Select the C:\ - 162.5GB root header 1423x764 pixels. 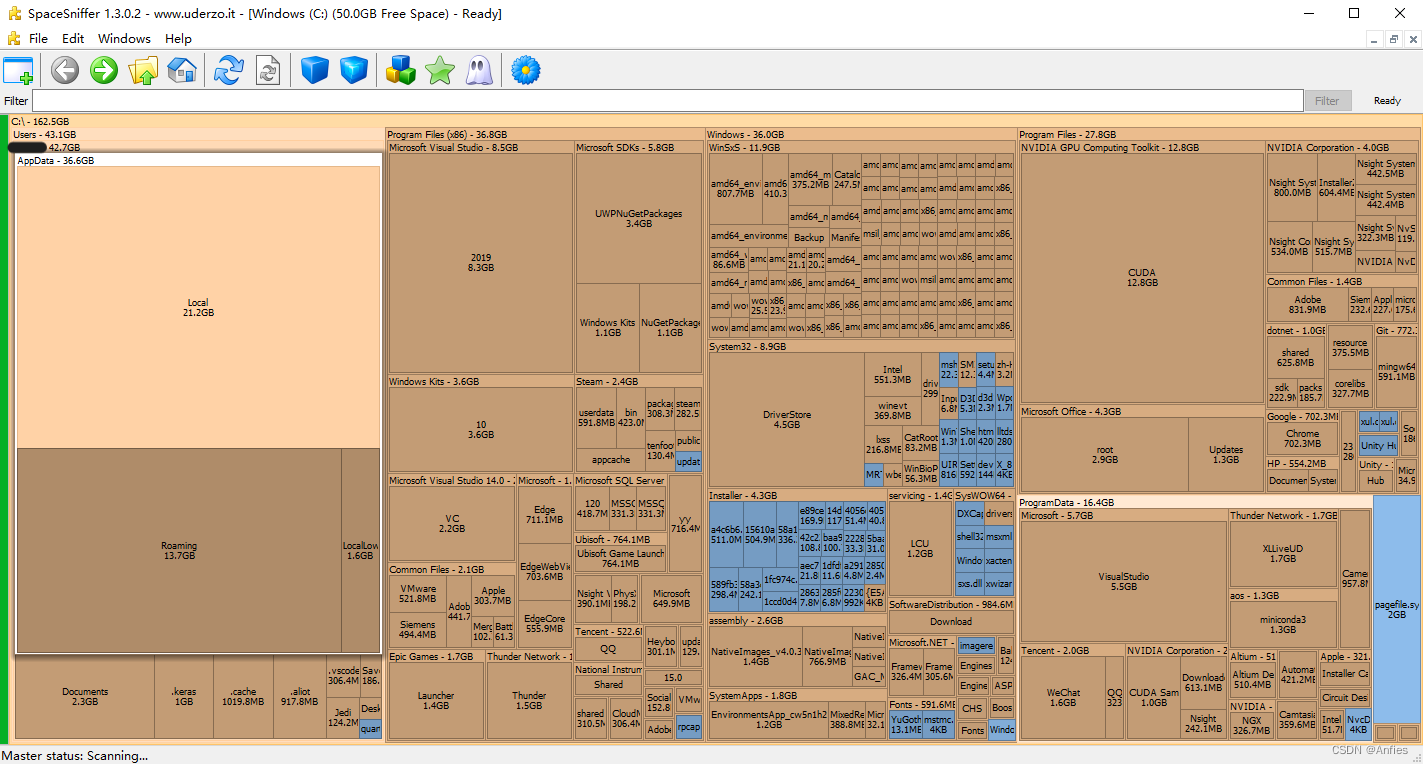(x=714, y=121)
